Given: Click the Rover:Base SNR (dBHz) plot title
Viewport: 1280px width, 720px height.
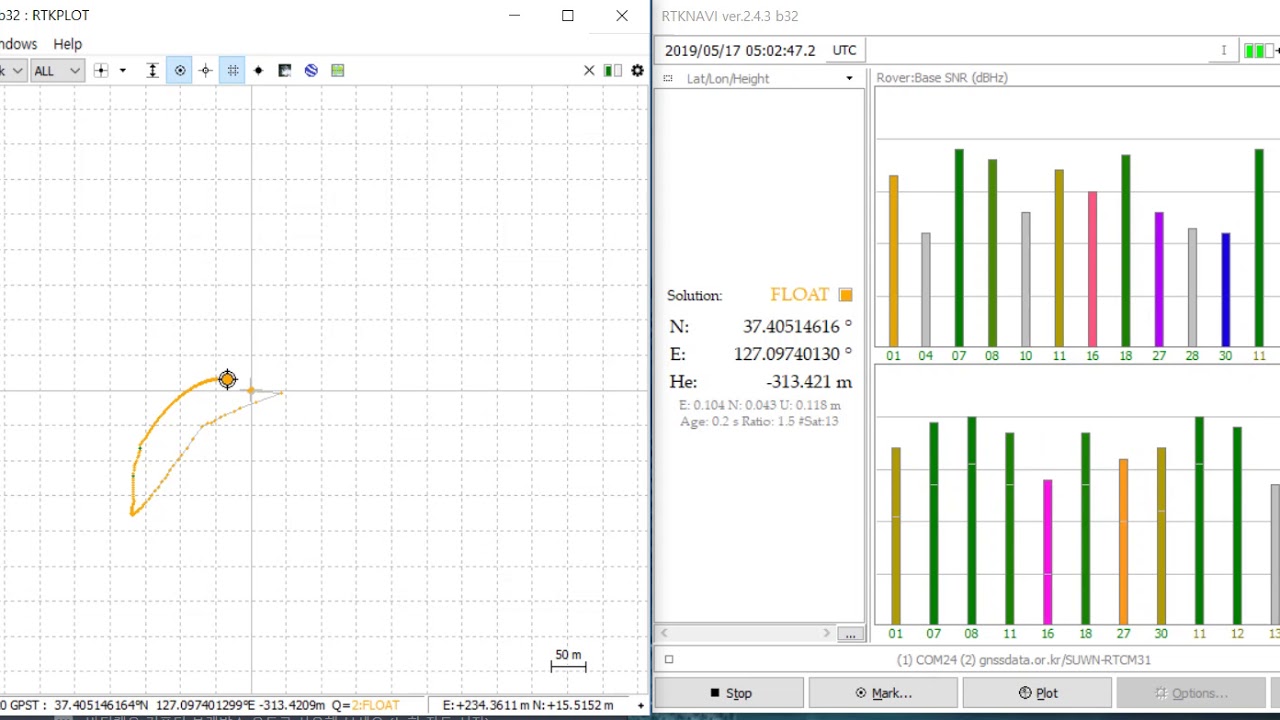Looking at the screenshot, I should point(942,77).
